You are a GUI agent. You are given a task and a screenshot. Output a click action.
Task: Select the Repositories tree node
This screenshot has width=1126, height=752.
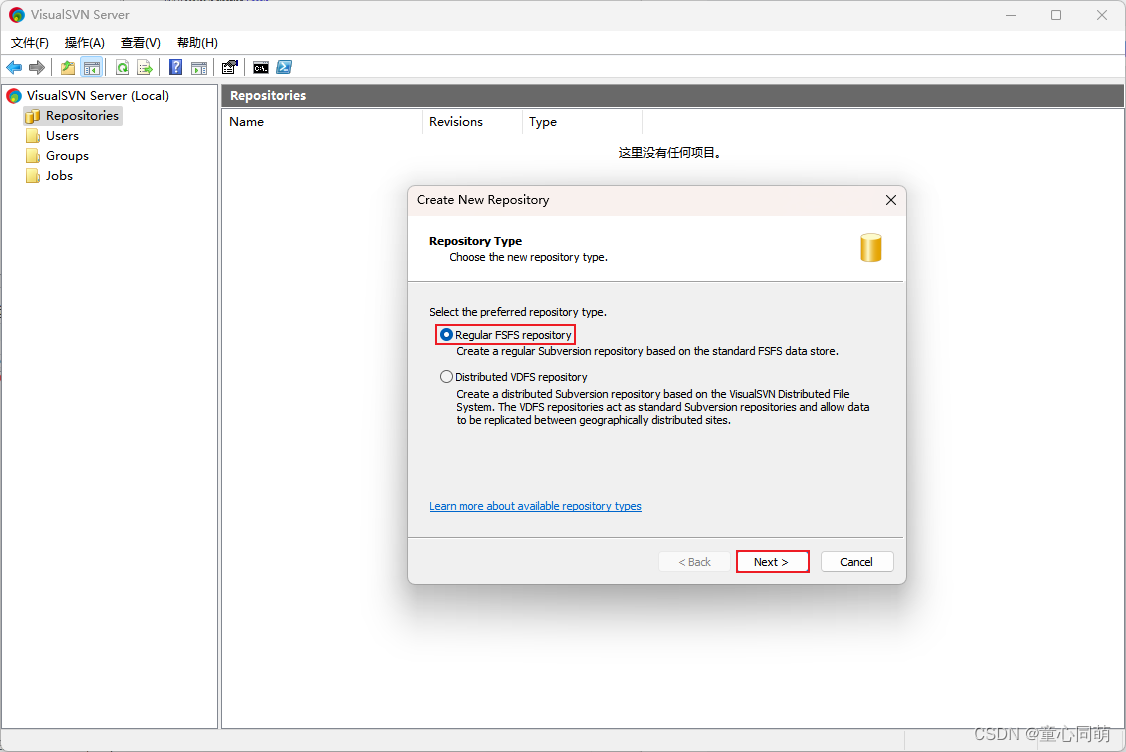[x=73, y=116]
